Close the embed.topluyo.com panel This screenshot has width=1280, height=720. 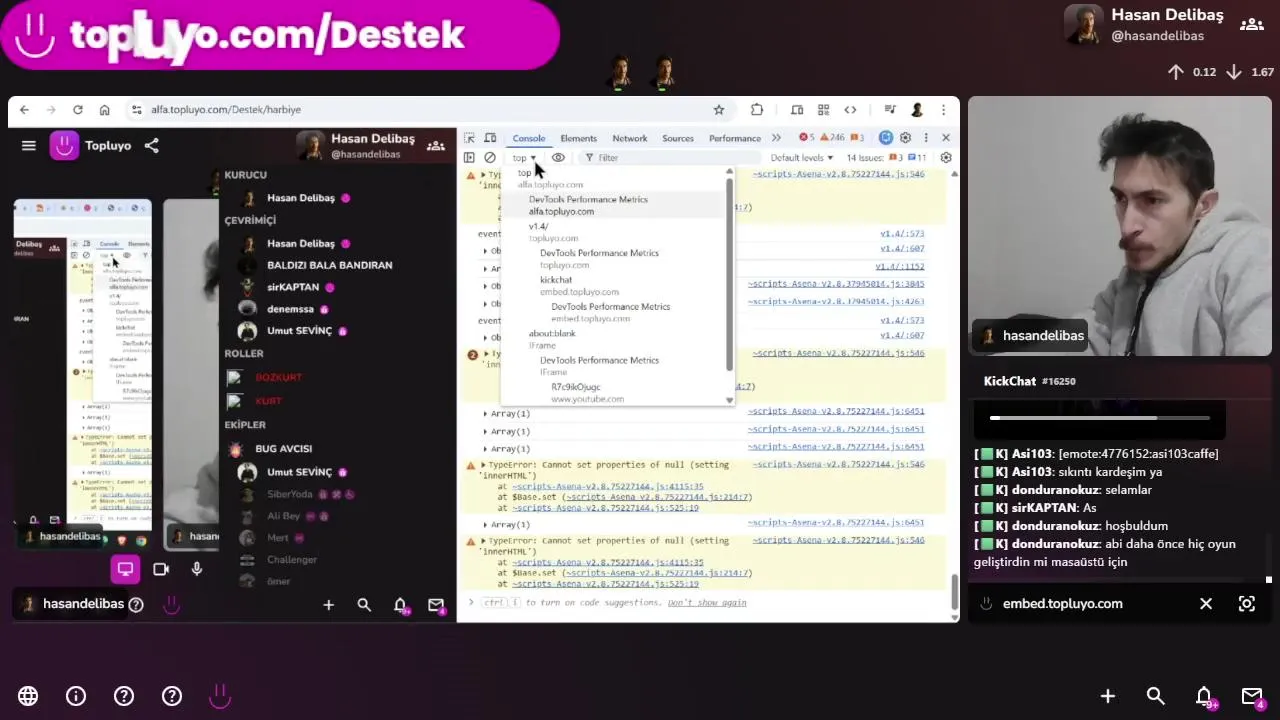click(x=1206, y=604)
